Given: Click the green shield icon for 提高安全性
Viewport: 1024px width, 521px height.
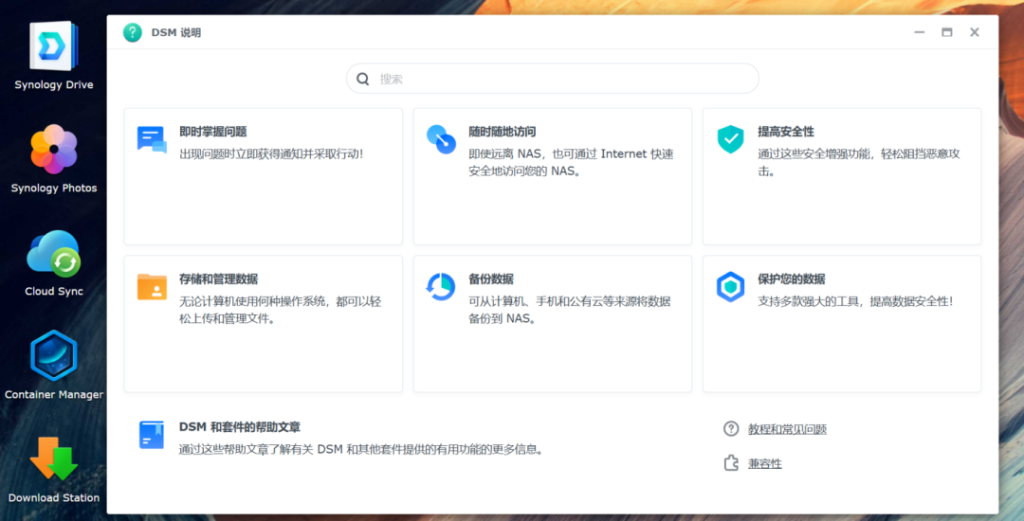Looking at the screenshot, I should point(730,140).
